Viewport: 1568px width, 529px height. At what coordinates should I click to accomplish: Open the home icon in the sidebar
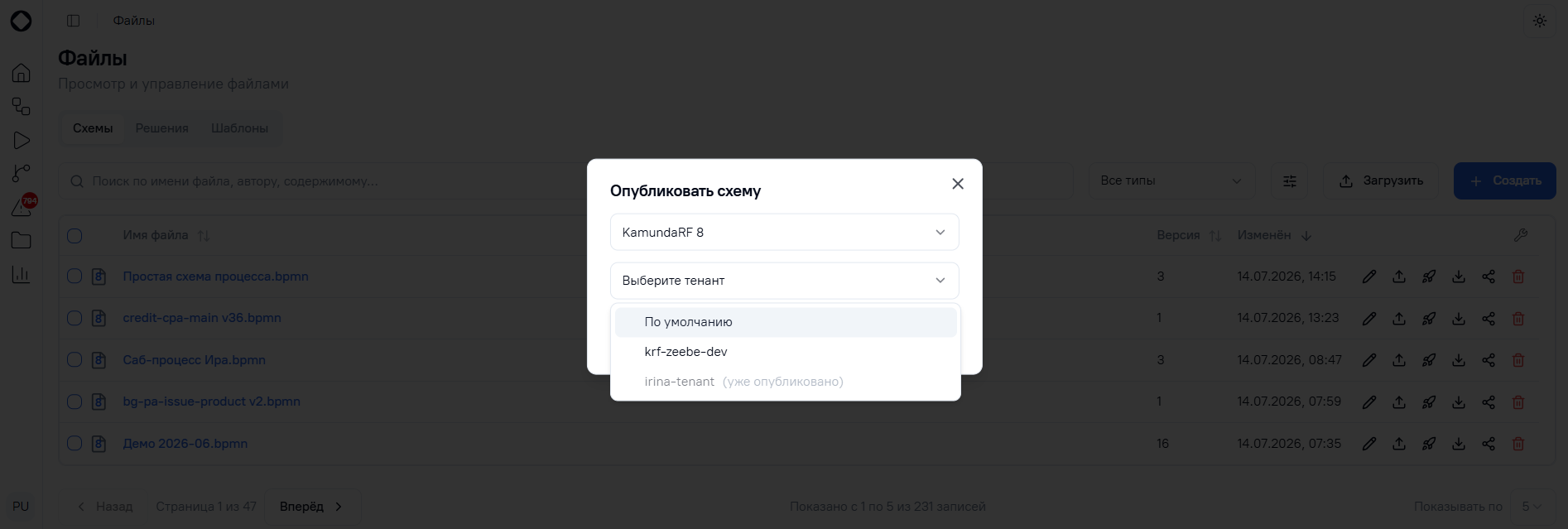22,73
